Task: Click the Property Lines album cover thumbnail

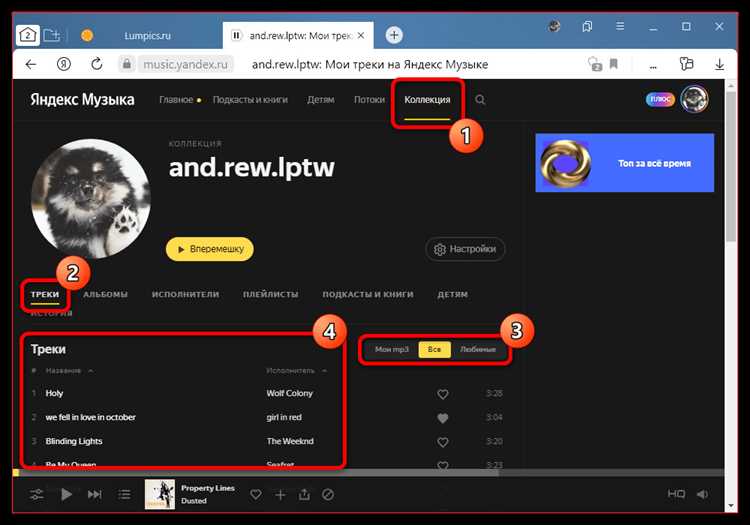Action: tap(160, 494)
